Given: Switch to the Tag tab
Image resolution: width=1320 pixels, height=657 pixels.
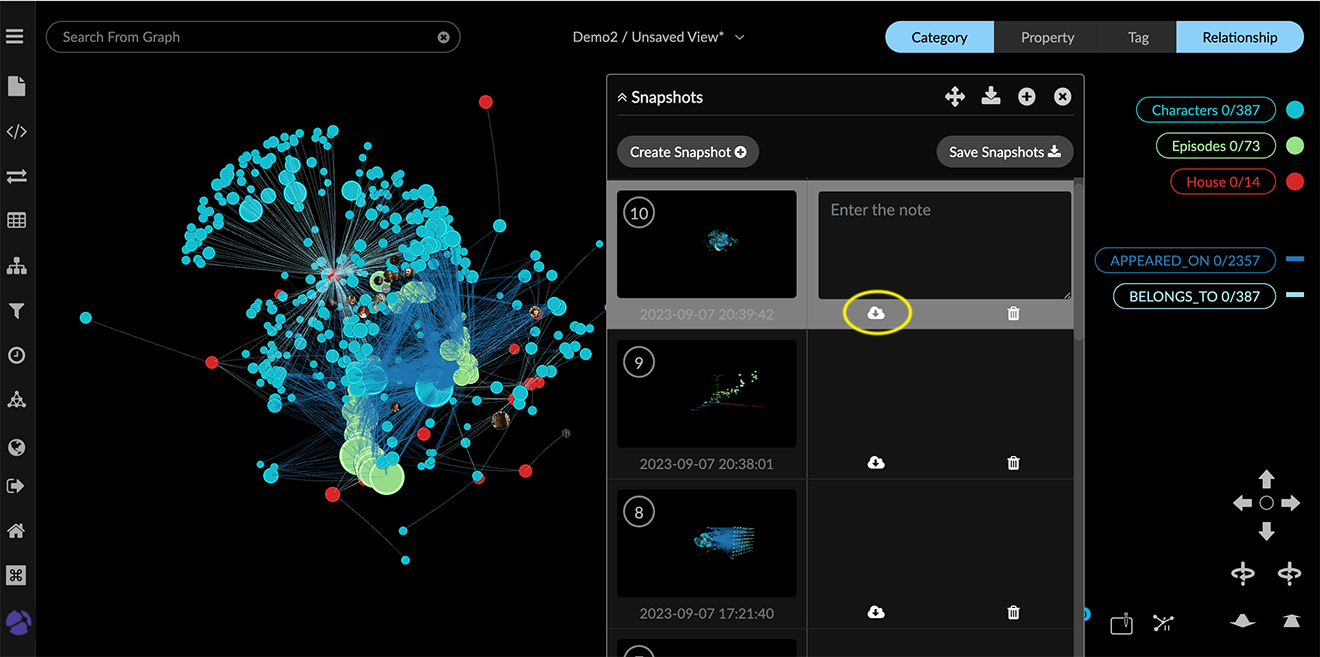Looking at the screenshot, I should (1138, 37).
